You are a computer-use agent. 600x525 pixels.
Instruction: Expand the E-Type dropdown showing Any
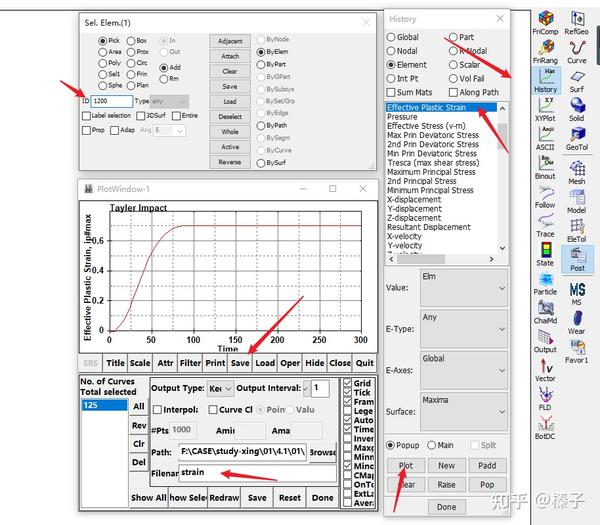pyautogui.click(x=464, y=329)
